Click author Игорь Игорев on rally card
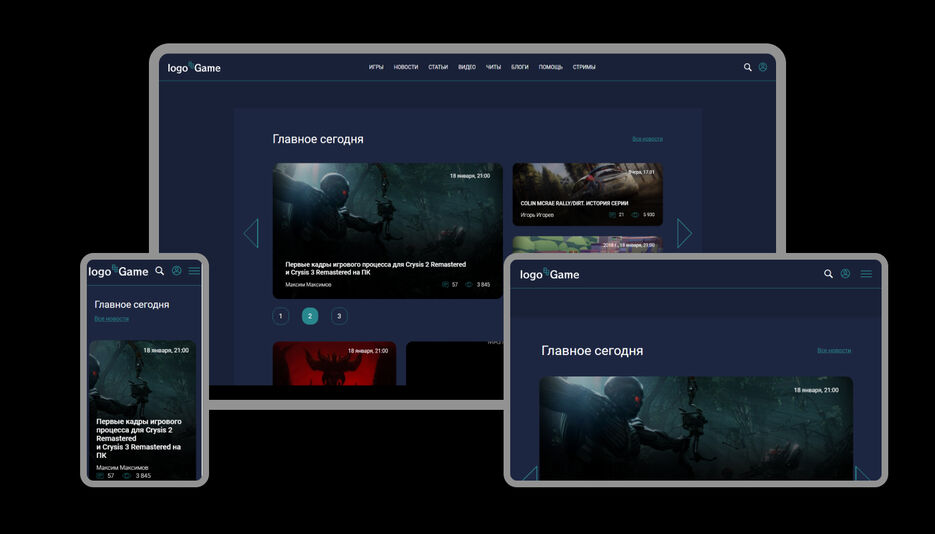Screen dimensions: 935x534 click(x=537, y=215)
